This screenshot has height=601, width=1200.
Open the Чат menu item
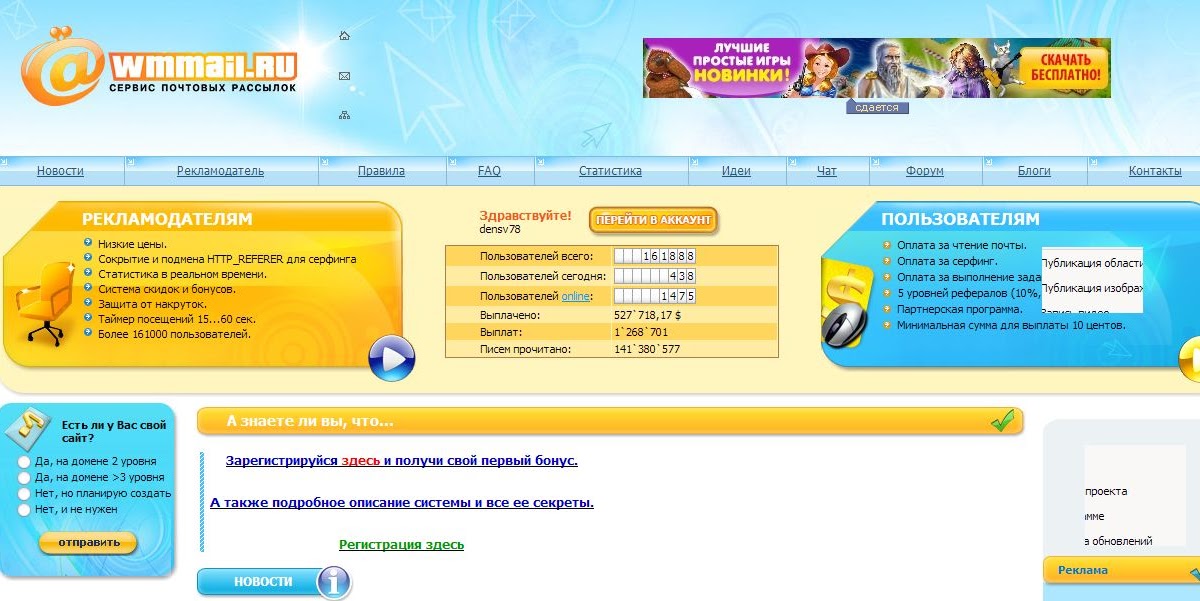point(826,171)
